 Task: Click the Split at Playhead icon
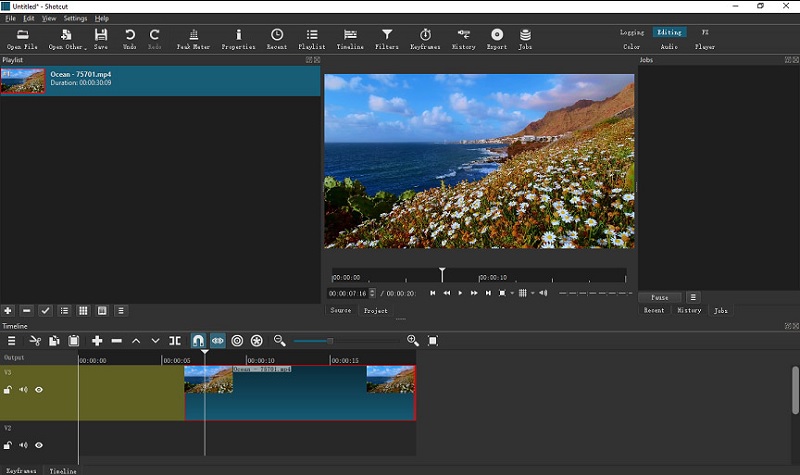[175, 341]
